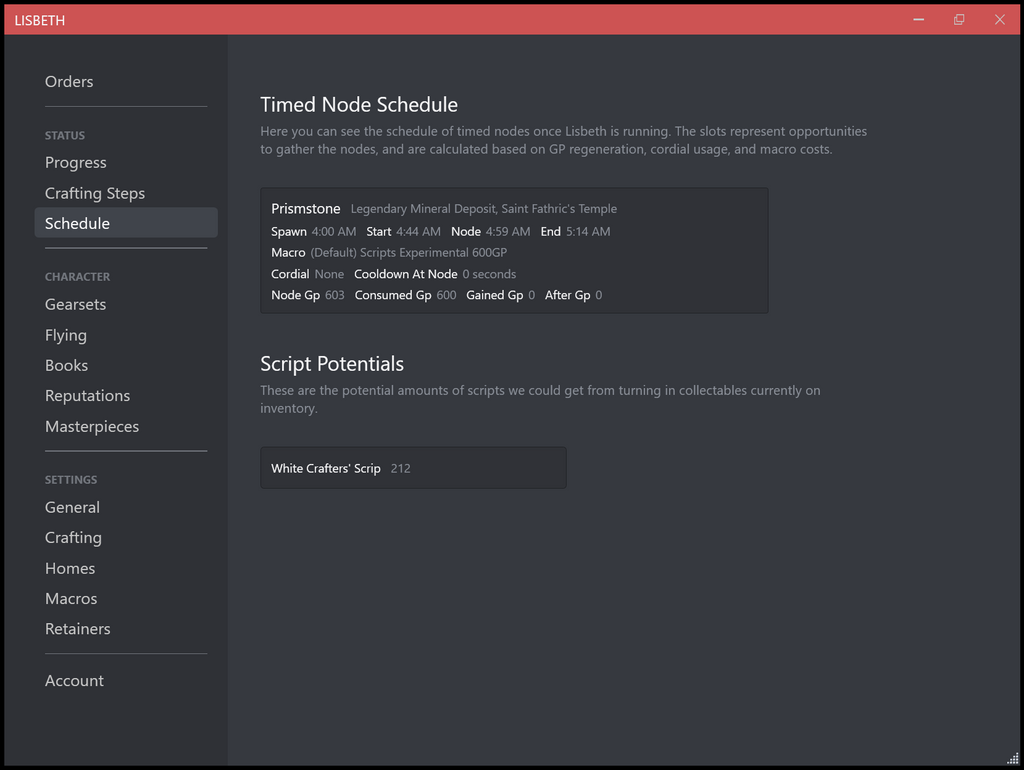1024x770 pixels.
Task: Open General settings
Action: tap(73, 507)
